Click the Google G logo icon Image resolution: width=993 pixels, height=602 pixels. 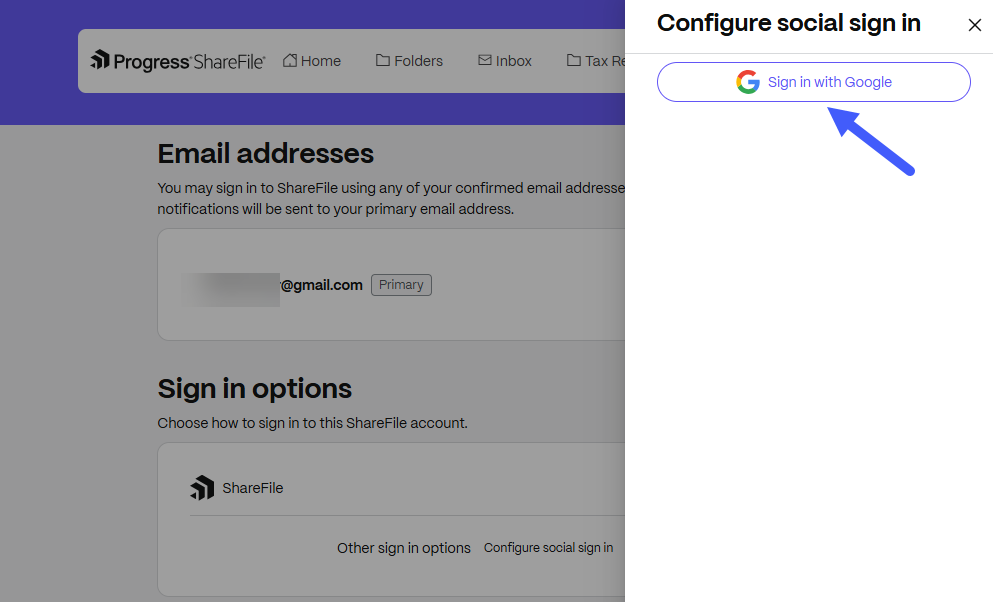click(x=748, y=82)
